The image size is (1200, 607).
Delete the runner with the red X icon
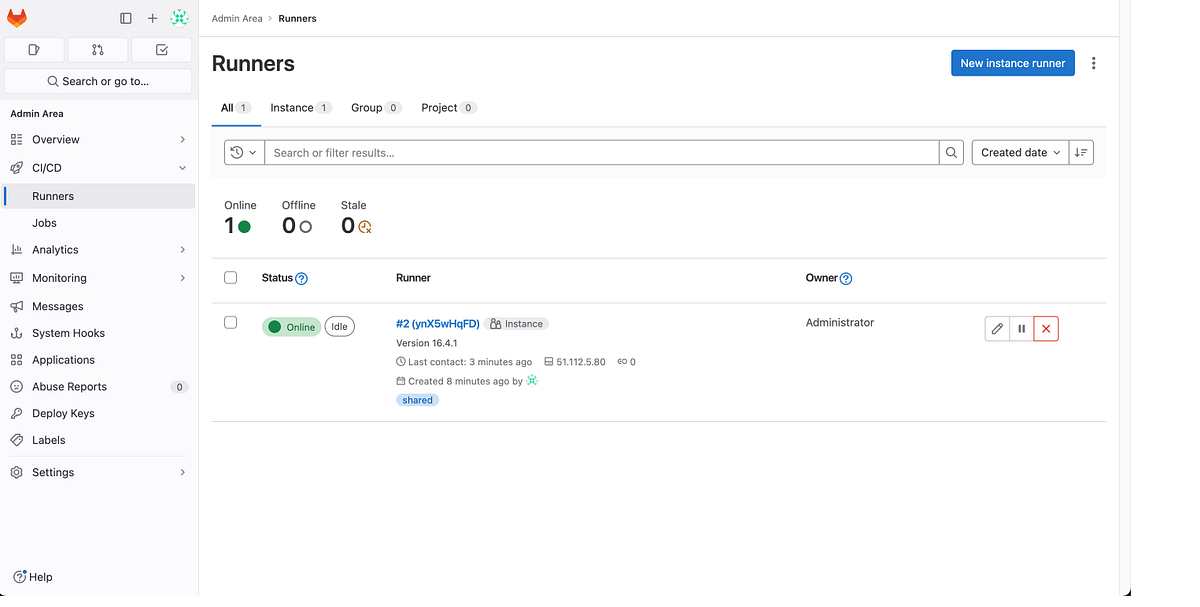[1046, 328]
